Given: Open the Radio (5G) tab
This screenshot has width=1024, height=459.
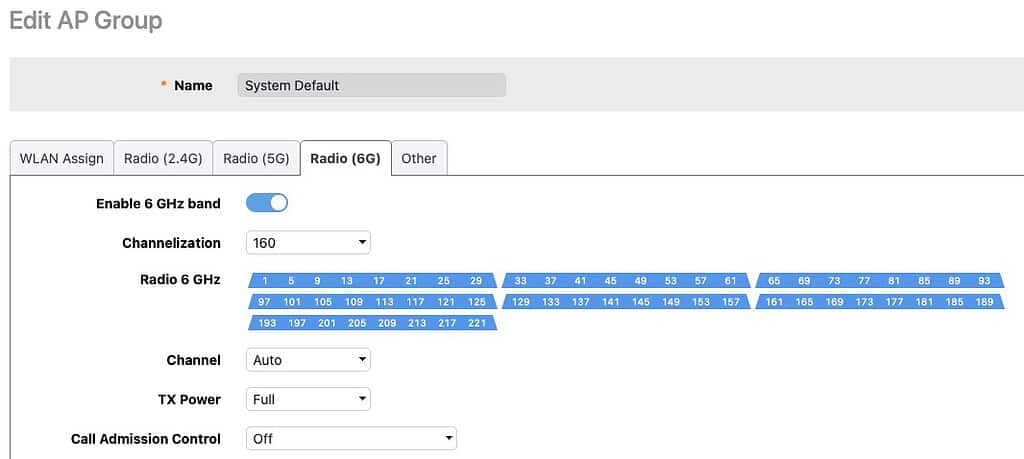Looking at the screenshot, I should [x=256, y=158].
